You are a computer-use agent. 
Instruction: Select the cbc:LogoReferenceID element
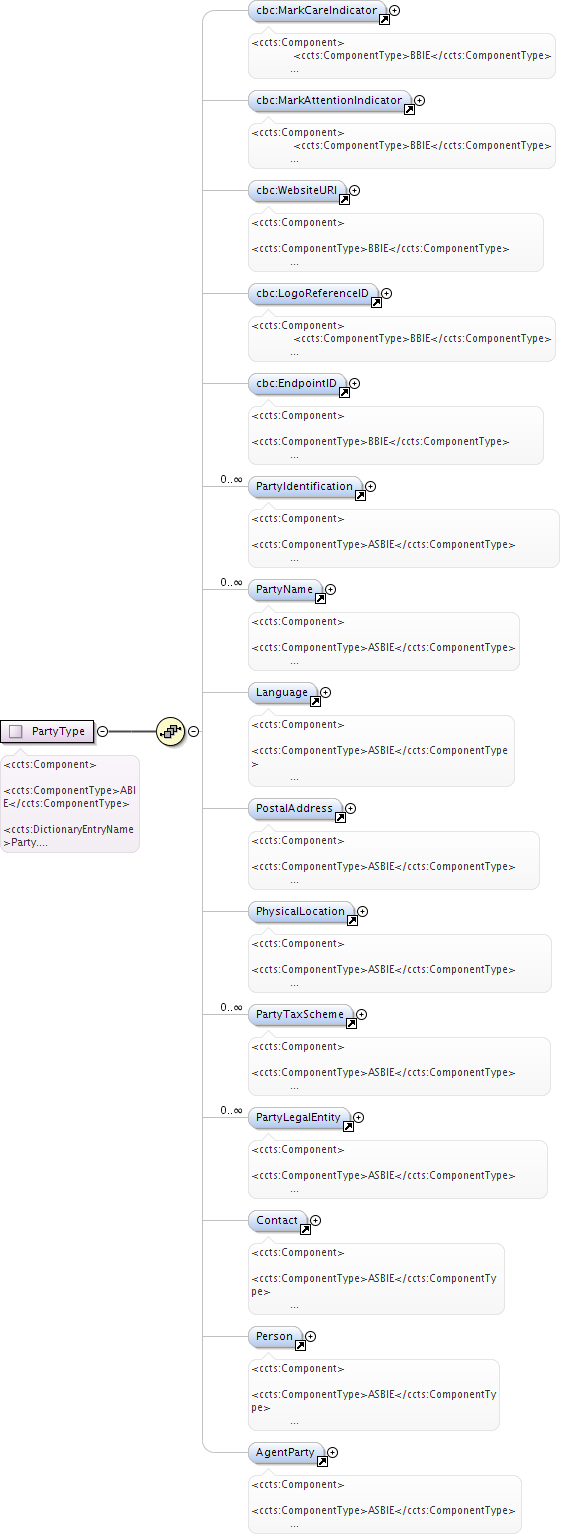click(314, 294)
